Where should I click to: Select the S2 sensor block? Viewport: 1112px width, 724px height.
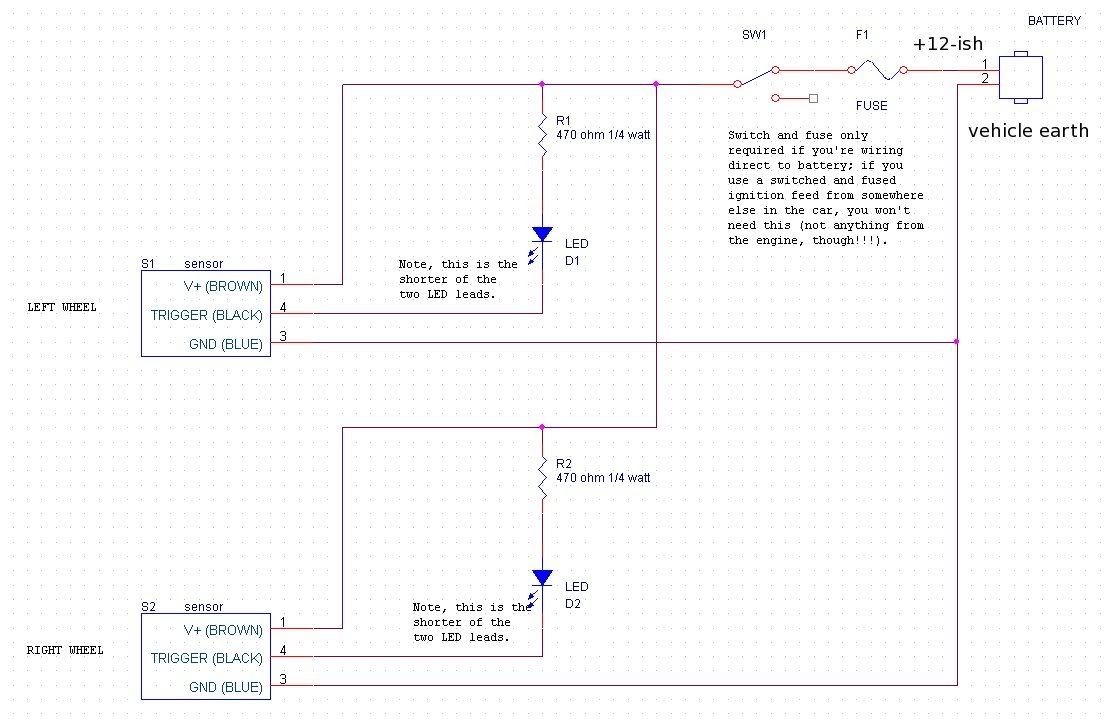point(206,656)
